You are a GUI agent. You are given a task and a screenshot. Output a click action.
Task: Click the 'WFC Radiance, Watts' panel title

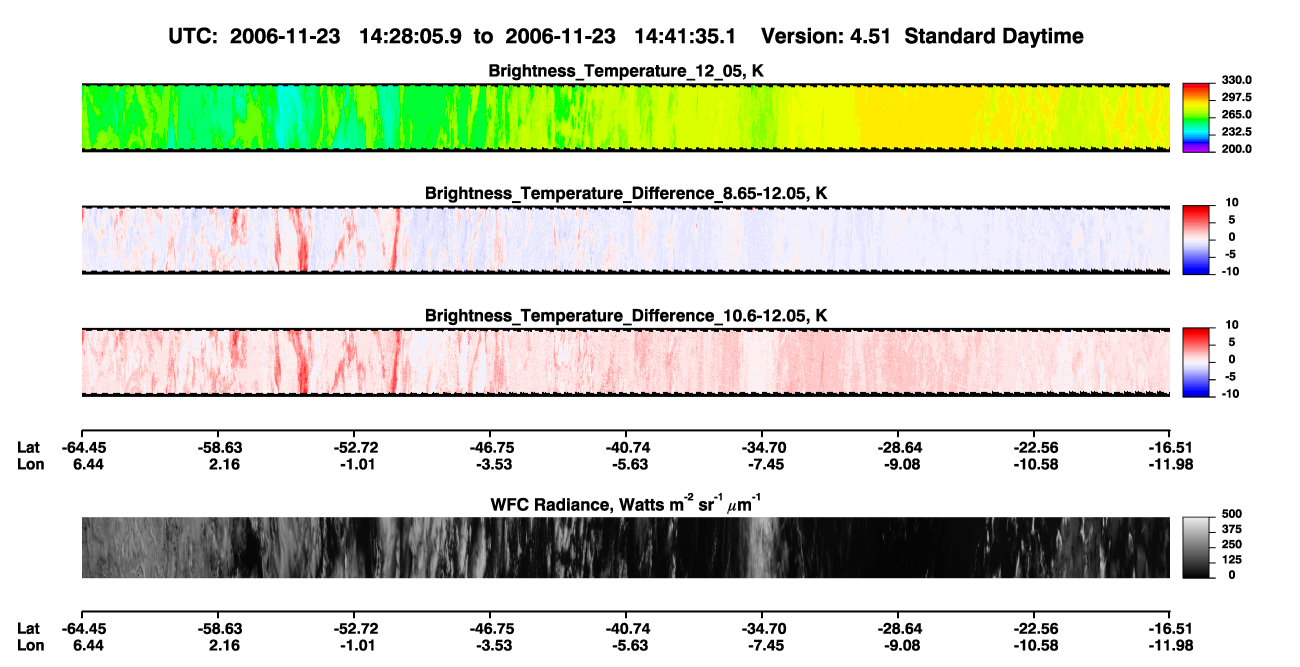click(626, 503)
